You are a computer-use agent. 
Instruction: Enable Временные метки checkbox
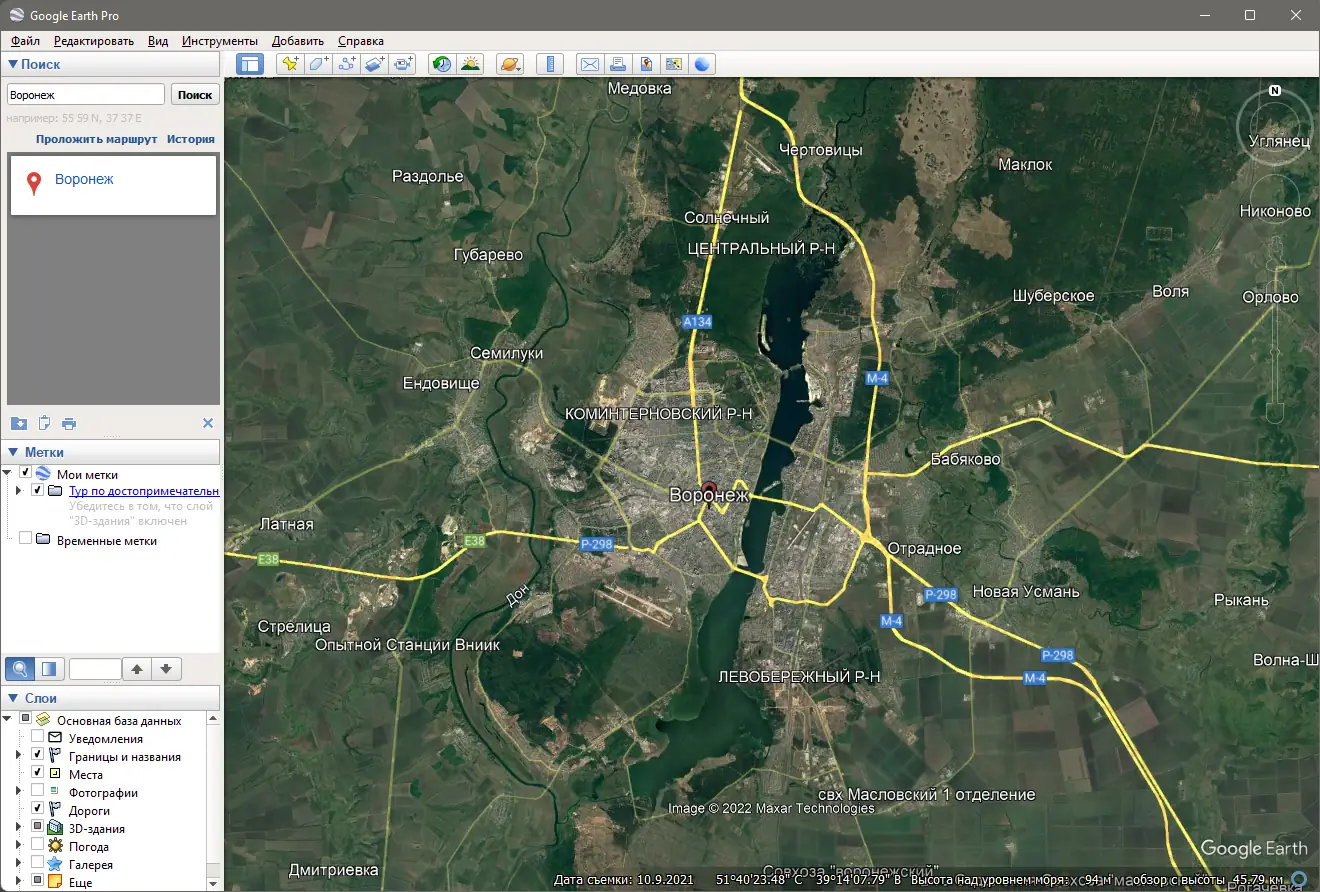coord(26,540)
